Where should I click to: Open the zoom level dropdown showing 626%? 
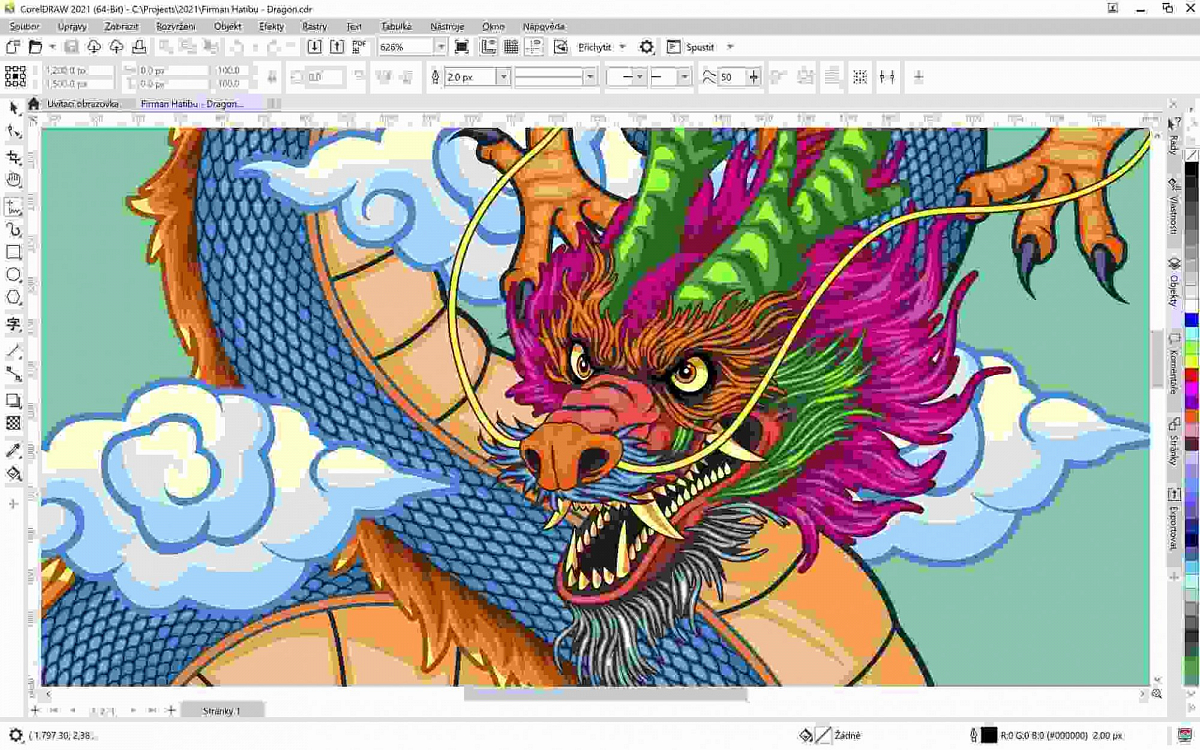coord(442,45)
